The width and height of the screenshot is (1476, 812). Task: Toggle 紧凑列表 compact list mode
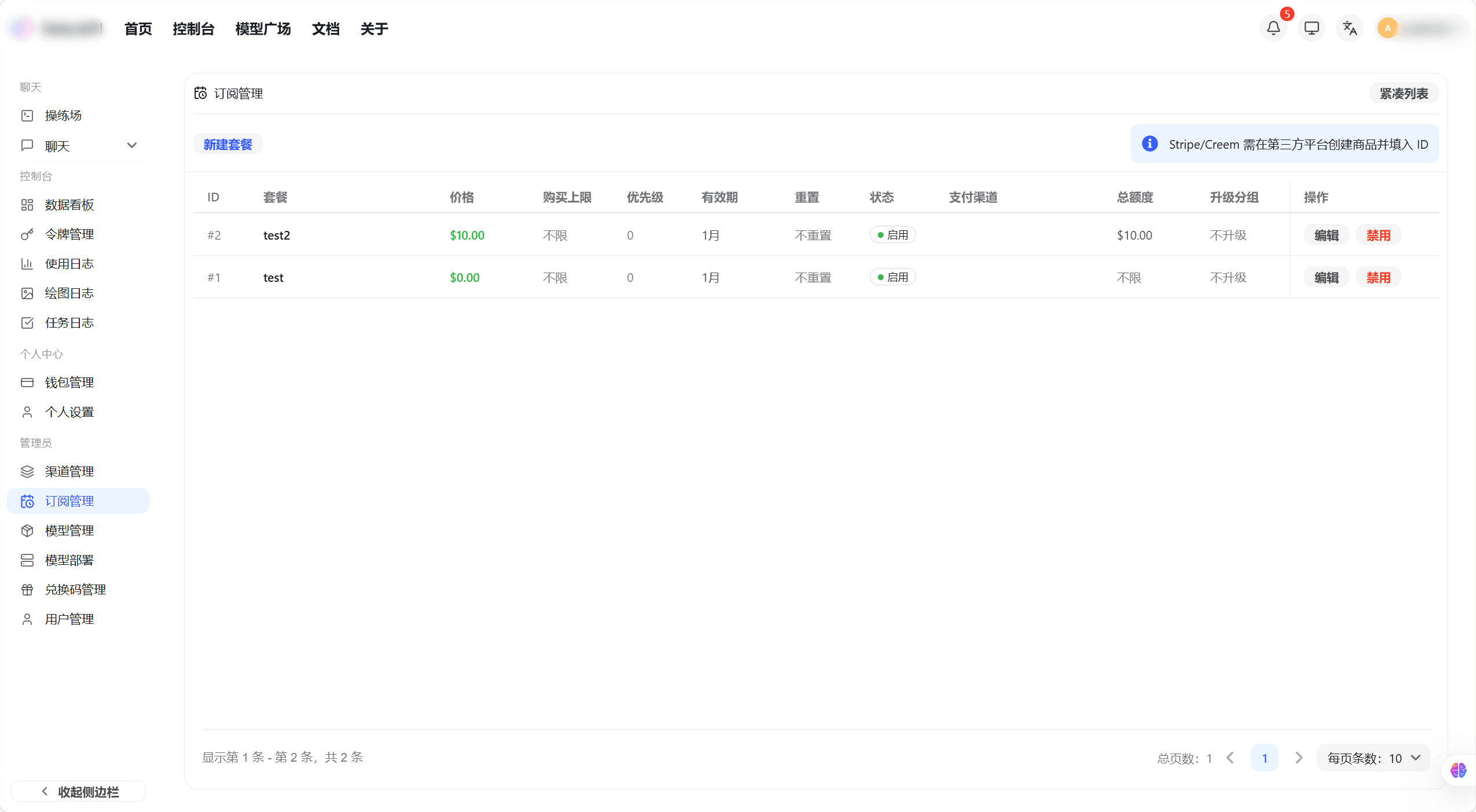[1404, 93]
